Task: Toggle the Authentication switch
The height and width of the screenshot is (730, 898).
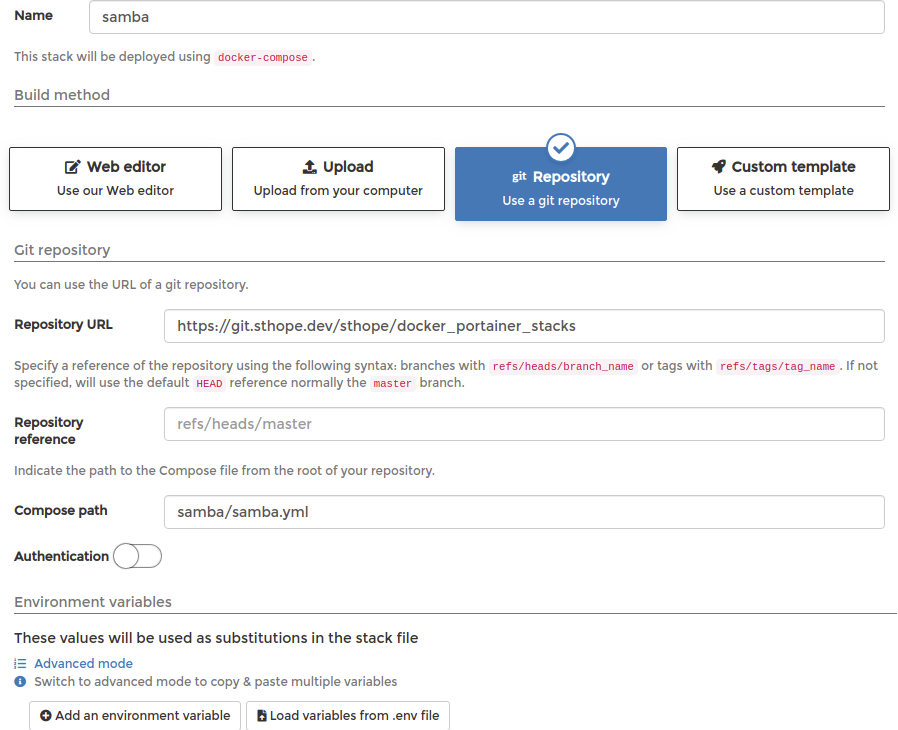Action: 137,556
